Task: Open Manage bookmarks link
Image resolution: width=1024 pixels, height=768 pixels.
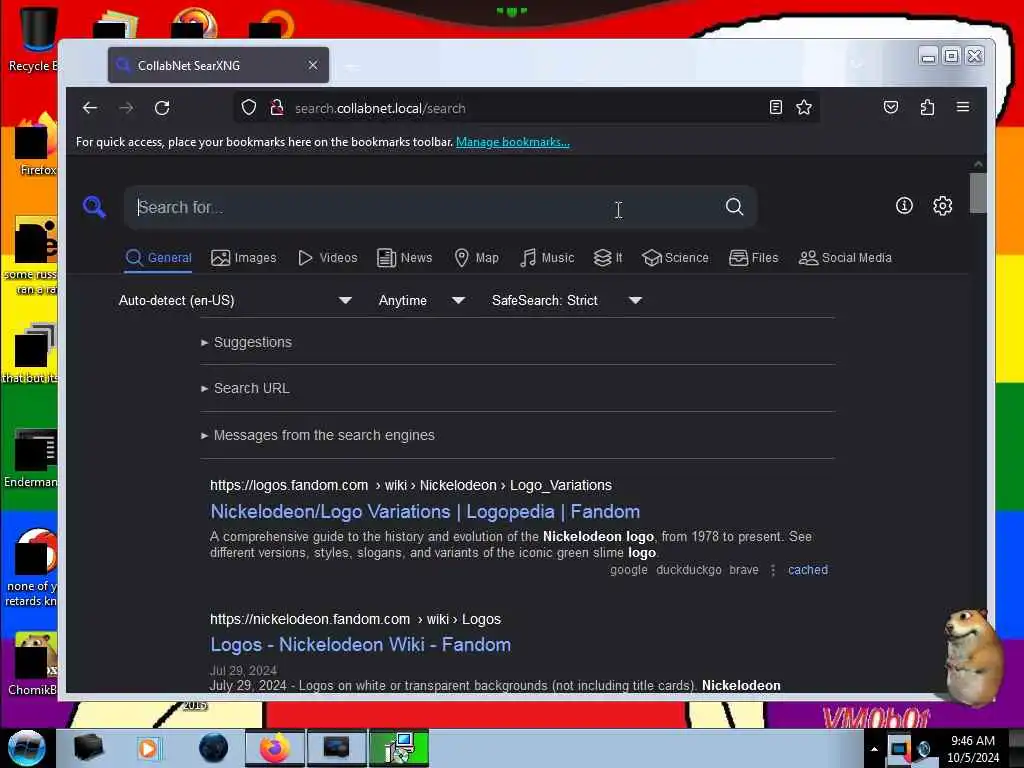Action: tap(513, 142)
